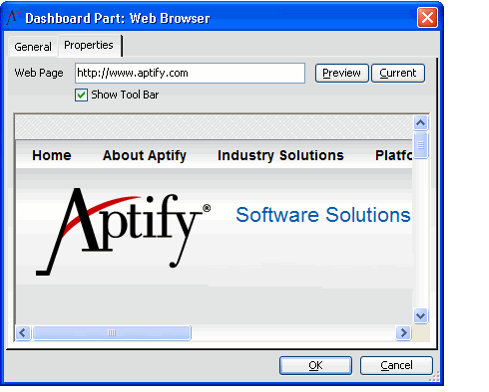Click the Current button
Viewport: 489px width, 392px height.
(x=398, y=73)
